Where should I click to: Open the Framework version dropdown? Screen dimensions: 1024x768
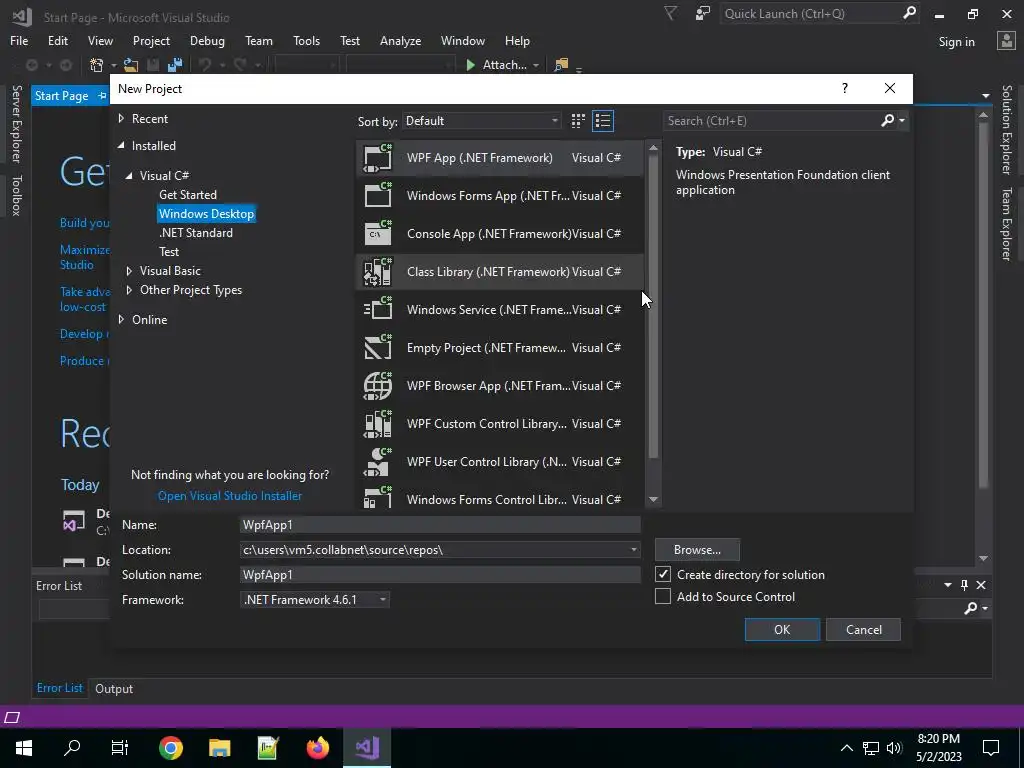click(315, 600)
